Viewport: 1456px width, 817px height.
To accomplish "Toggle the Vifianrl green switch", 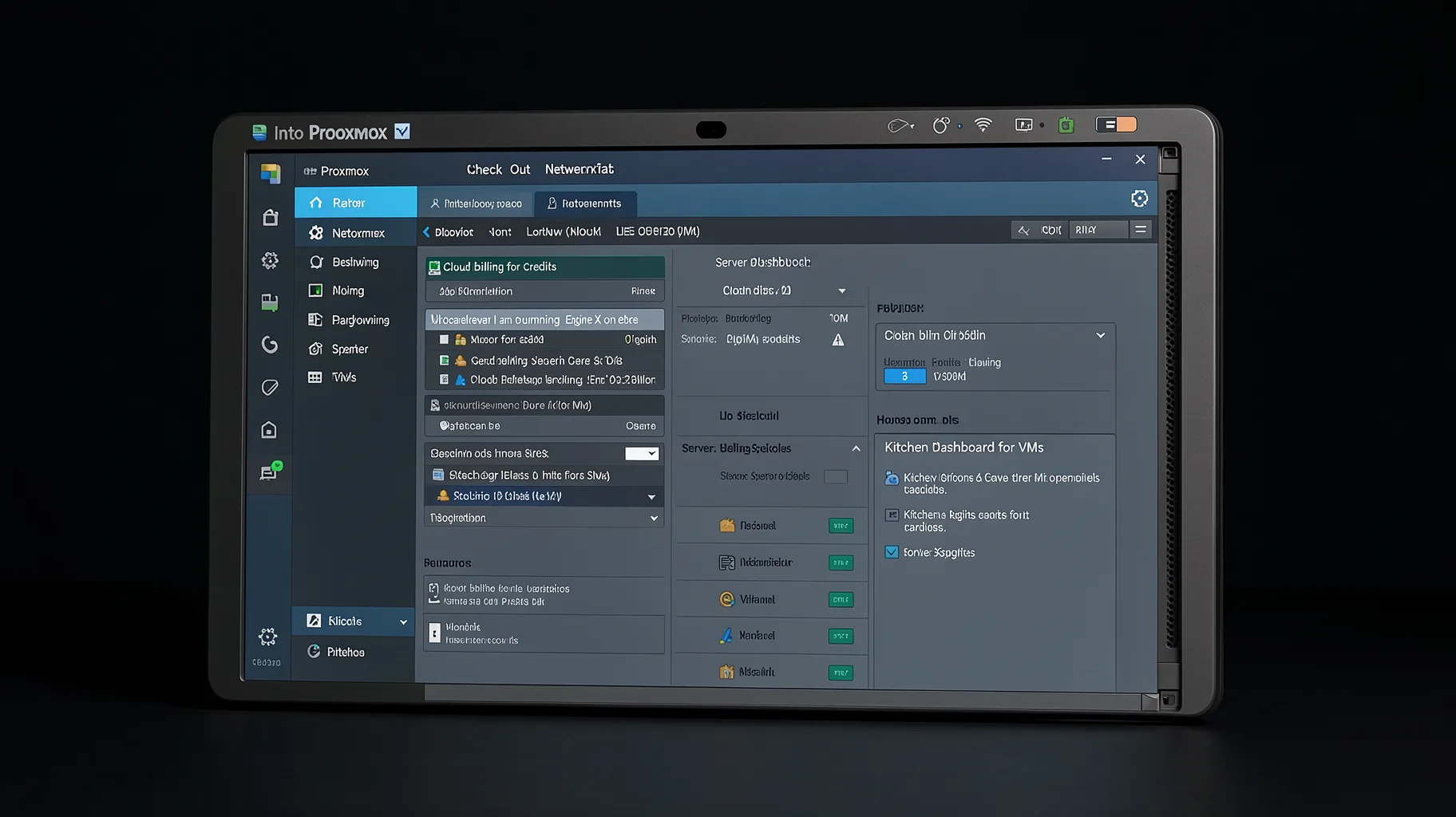I will (841, 599).
